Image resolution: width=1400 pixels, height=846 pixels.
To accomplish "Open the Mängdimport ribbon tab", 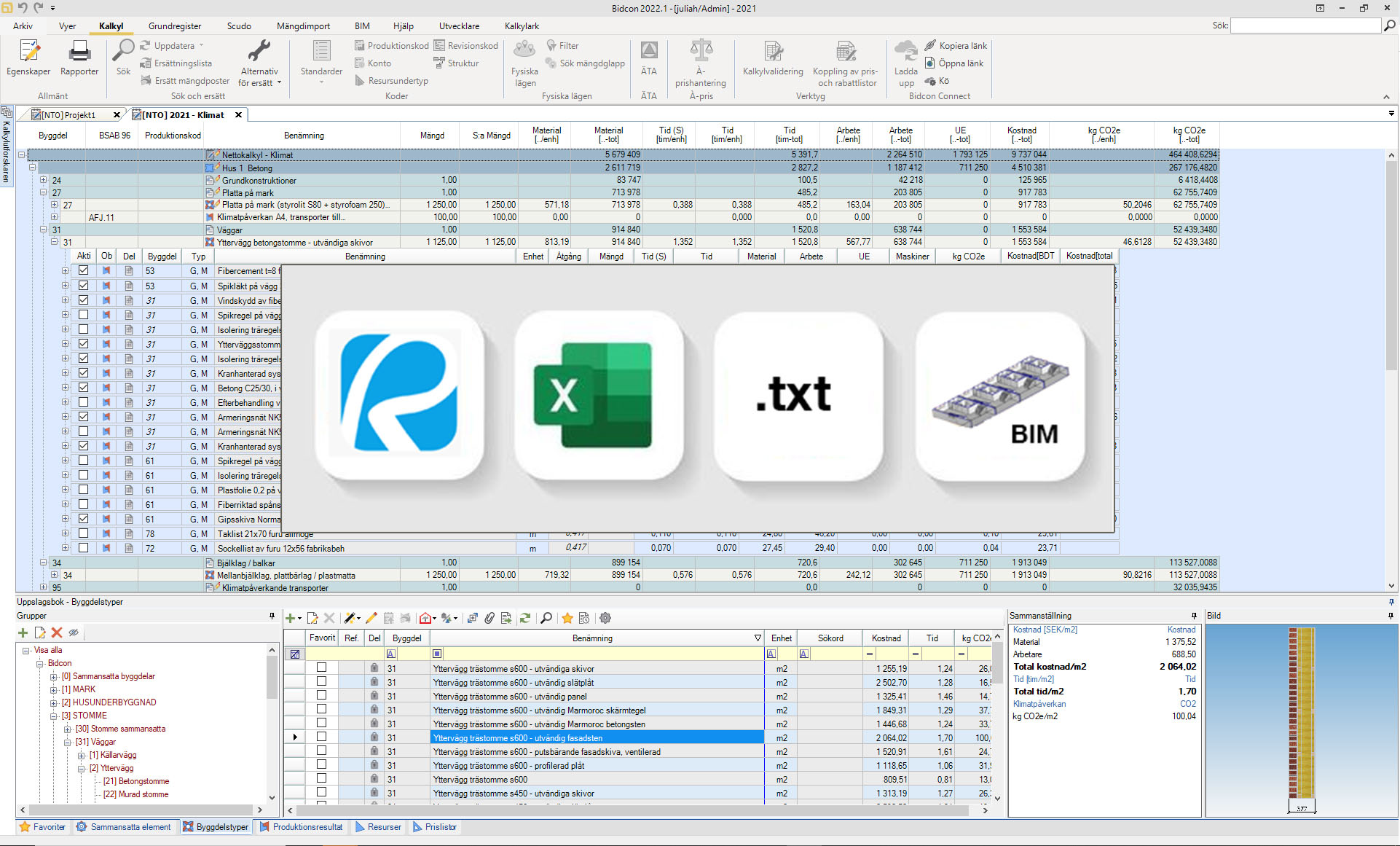I will (x=303, y=26).
